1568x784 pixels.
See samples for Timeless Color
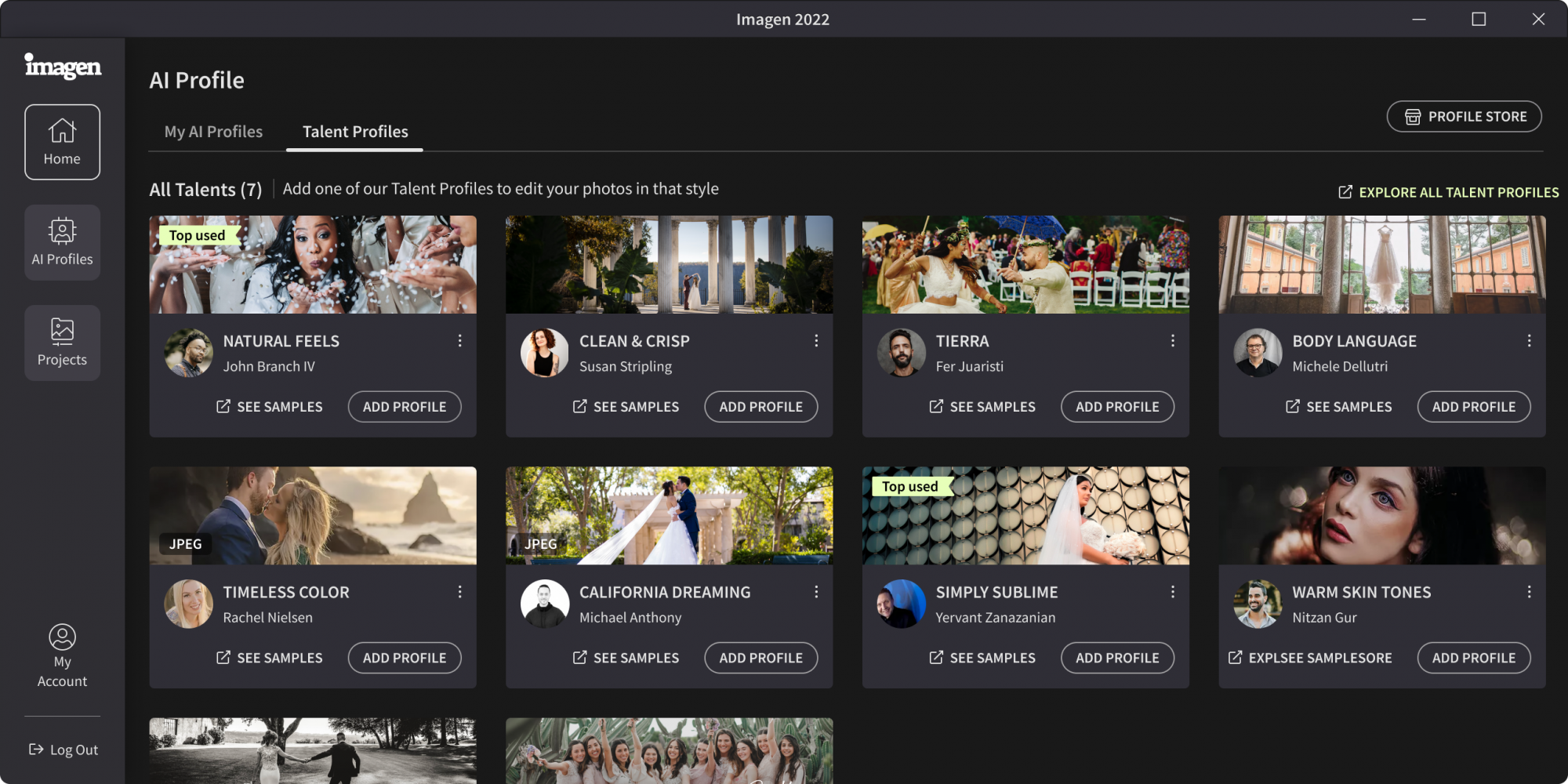pyautogui.click(x=270, y=658)
